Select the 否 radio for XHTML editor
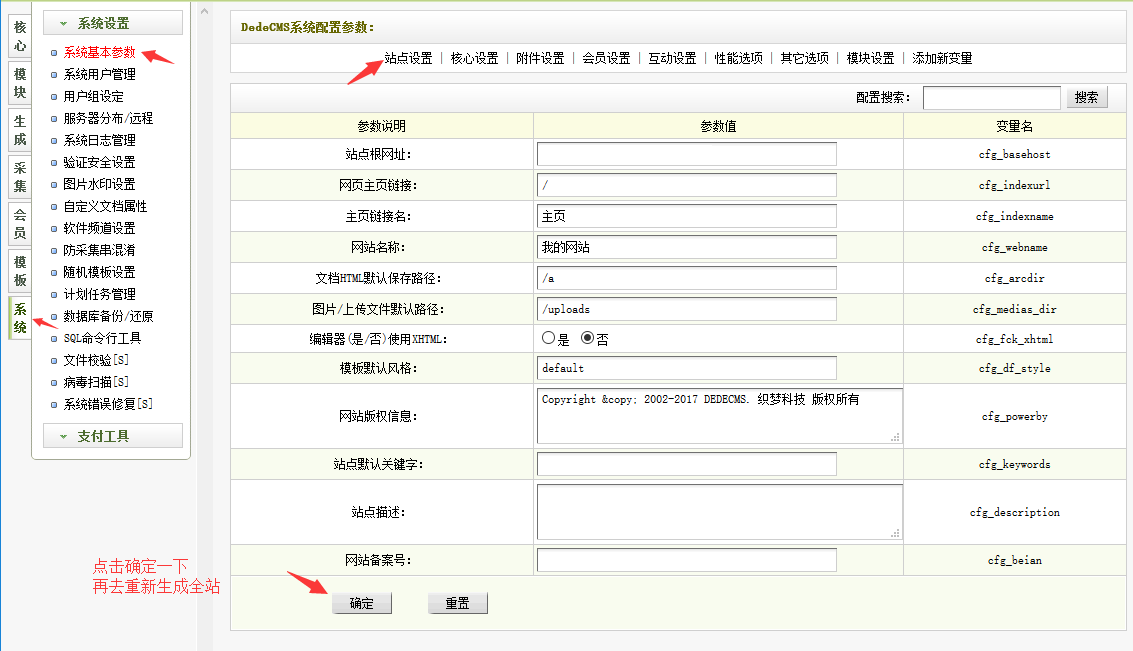This screenshot has height=651, width=1133. pos(585,338)
